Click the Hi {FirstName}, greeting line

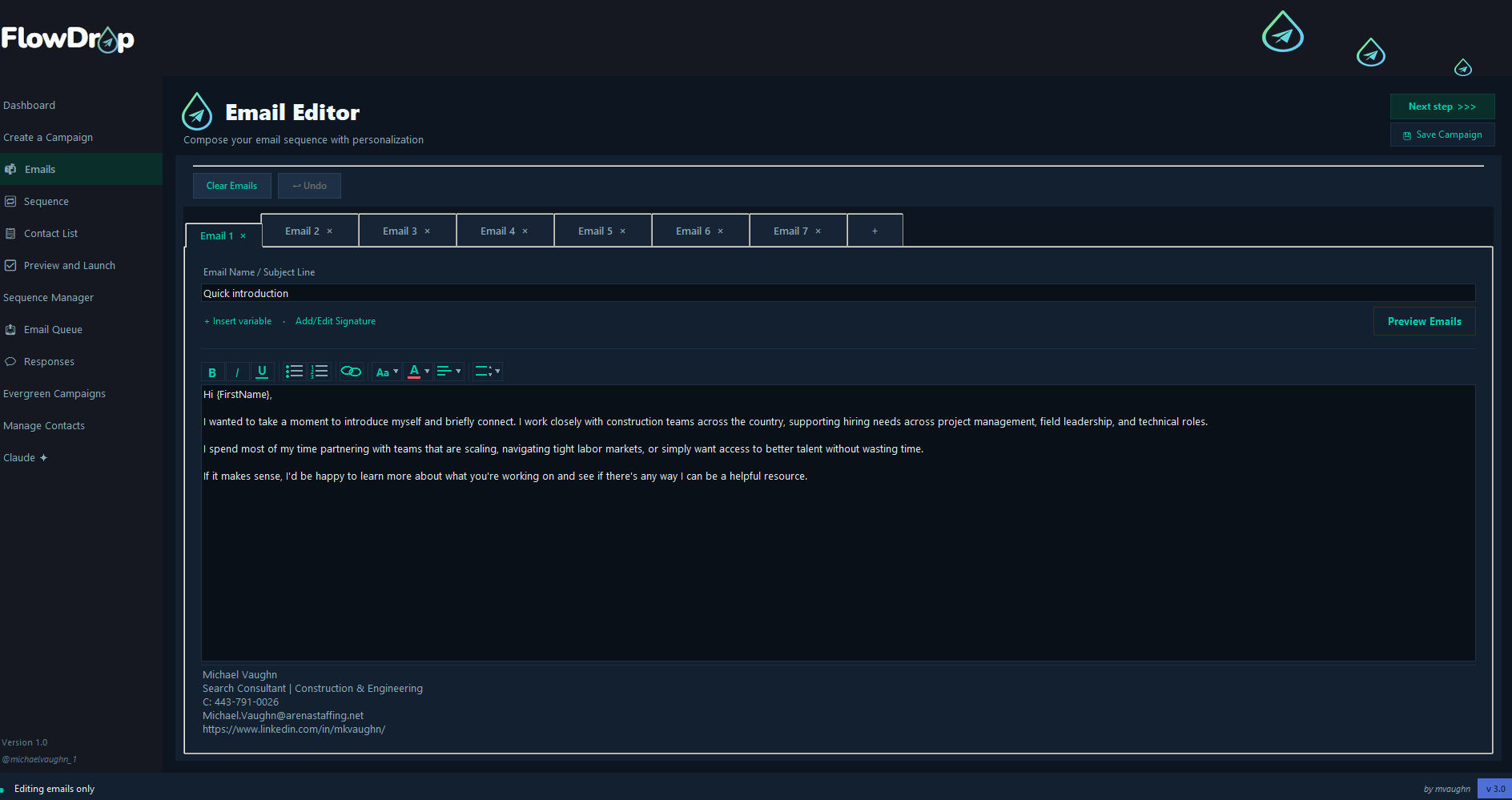[x=238, y=395]
